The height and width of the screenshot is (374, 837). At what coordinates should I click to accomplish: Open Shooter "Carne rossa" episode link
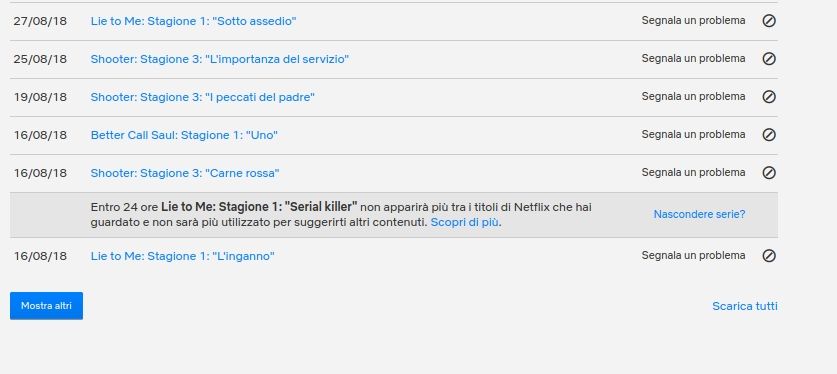coord(185,173)
